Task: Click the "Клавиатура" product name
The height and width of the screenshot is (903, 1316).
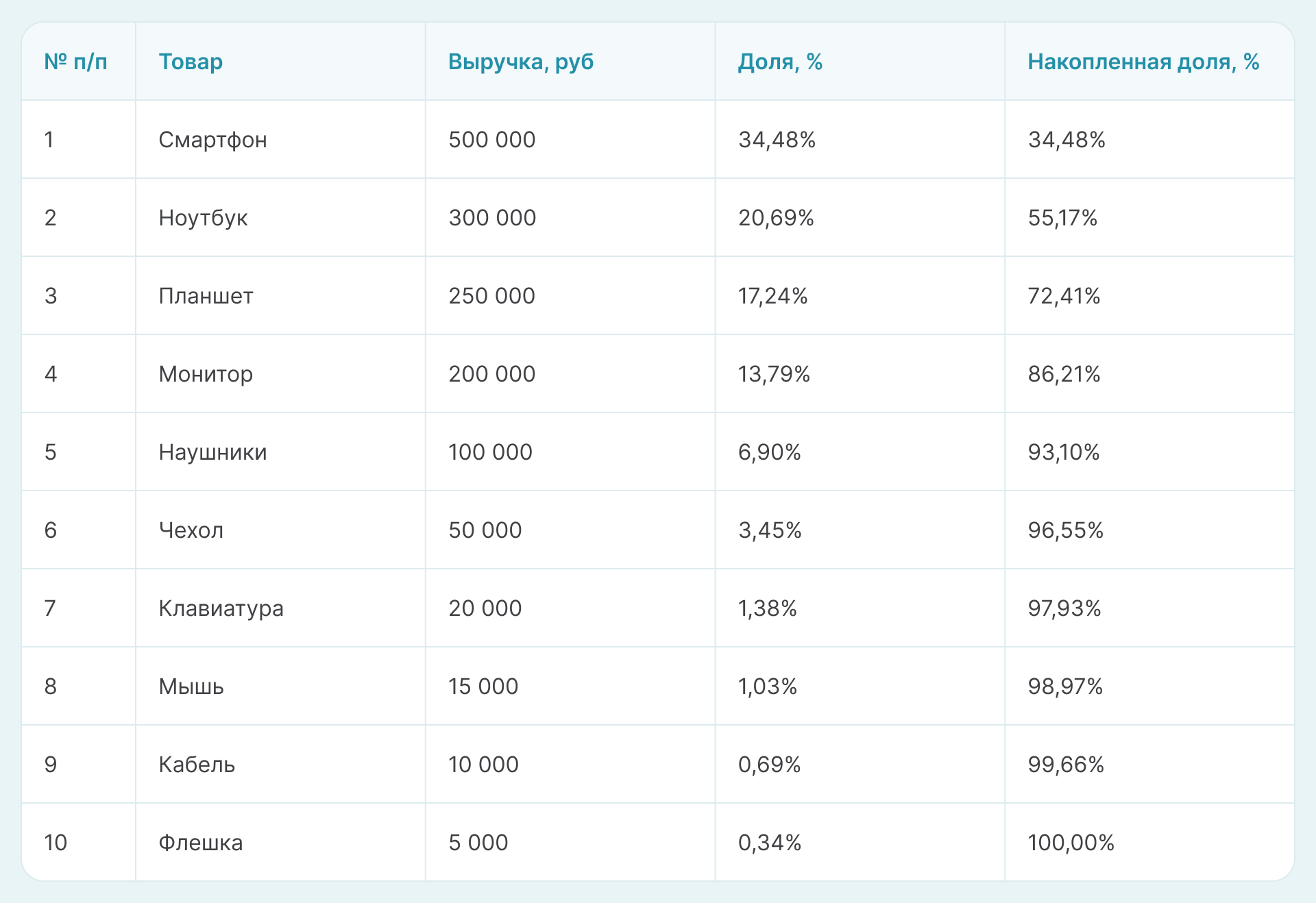Action: [x=221, y=608]
